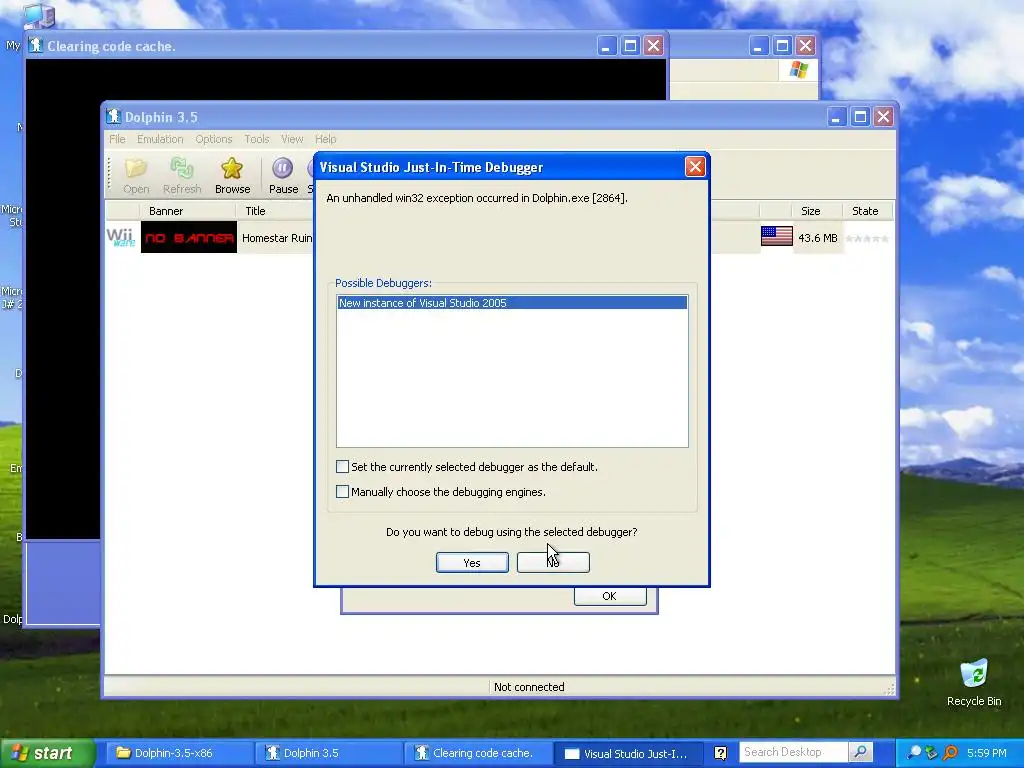The height and width of the screenshot is (768, 1024).
Task: Close the background window behind Clearing code cache
Action: (806, 46)
